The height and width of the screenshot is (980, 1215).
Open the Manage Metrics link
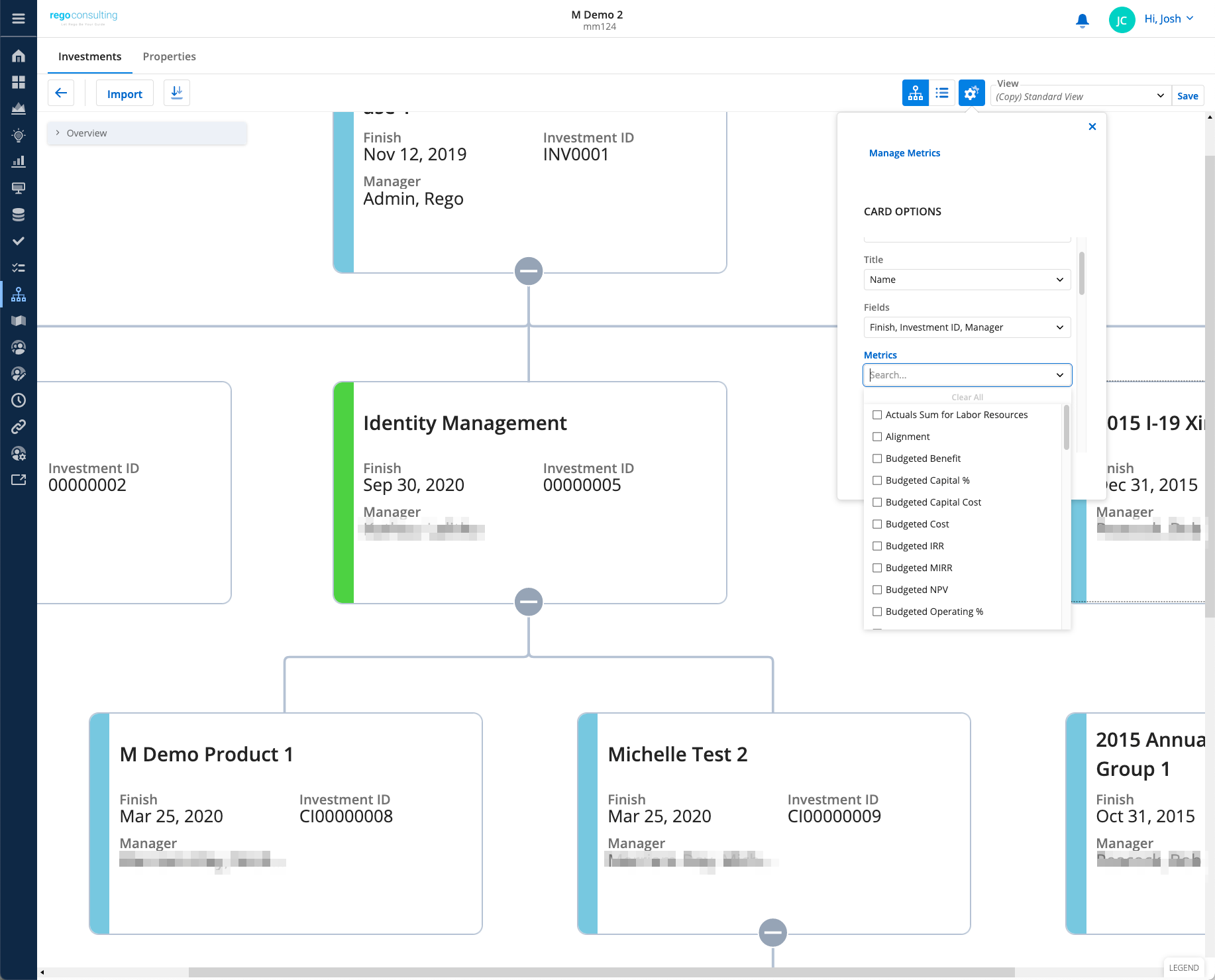pyautogui.click(x=904, y=153)
